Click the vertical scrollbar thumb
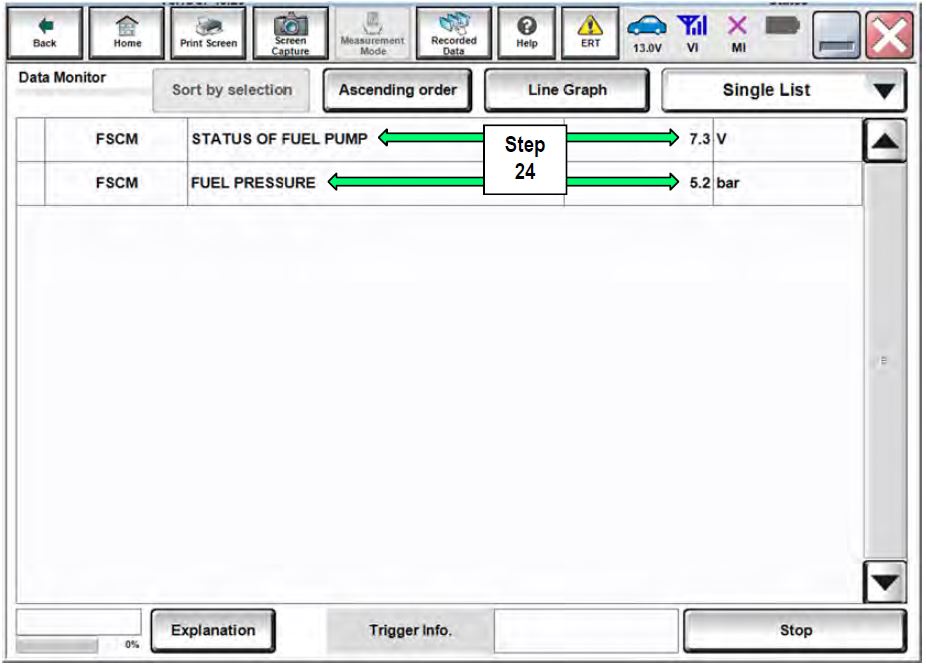Screen dimensions: 926x666 click(884, 360)
